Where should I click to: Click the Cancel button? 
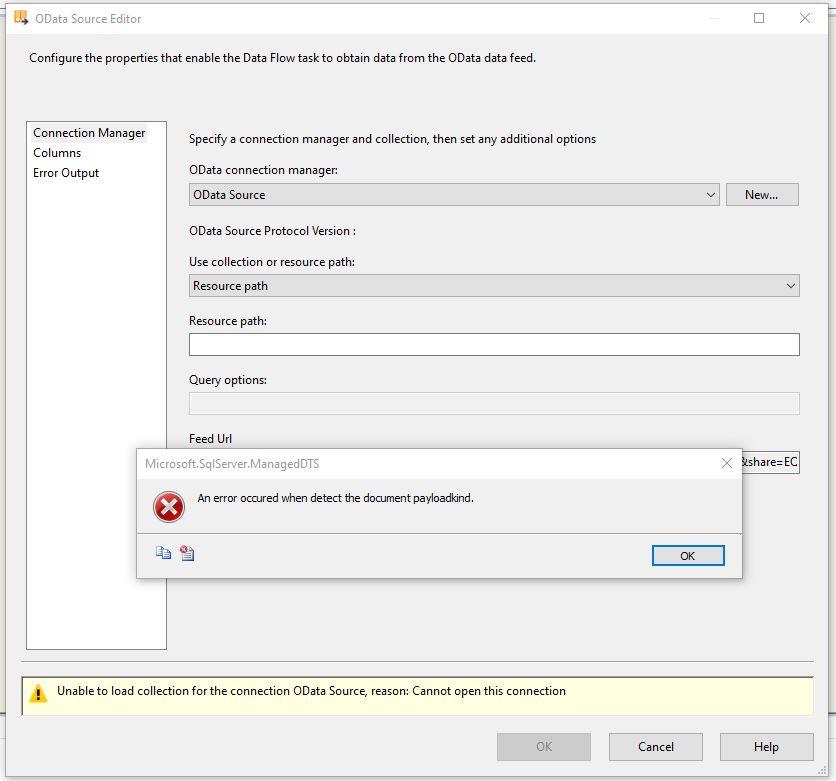(x=655, y=746)
